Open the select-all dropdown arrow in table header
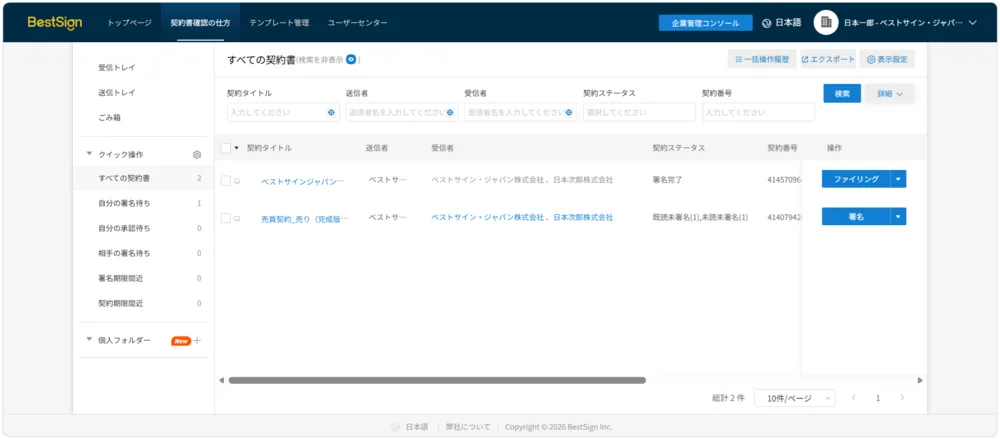The width and height of the screenshot is (1000, 439). click(x=237, y=148)
